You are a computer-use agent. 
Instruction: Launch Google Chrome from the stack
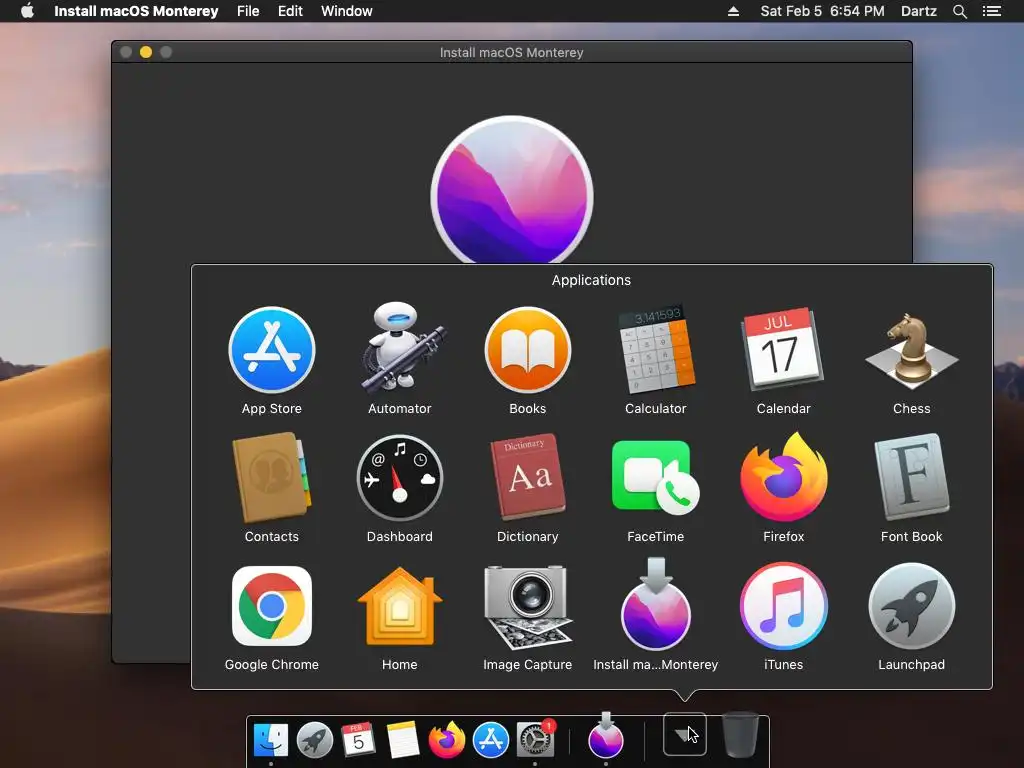click(x=272, y=606)
